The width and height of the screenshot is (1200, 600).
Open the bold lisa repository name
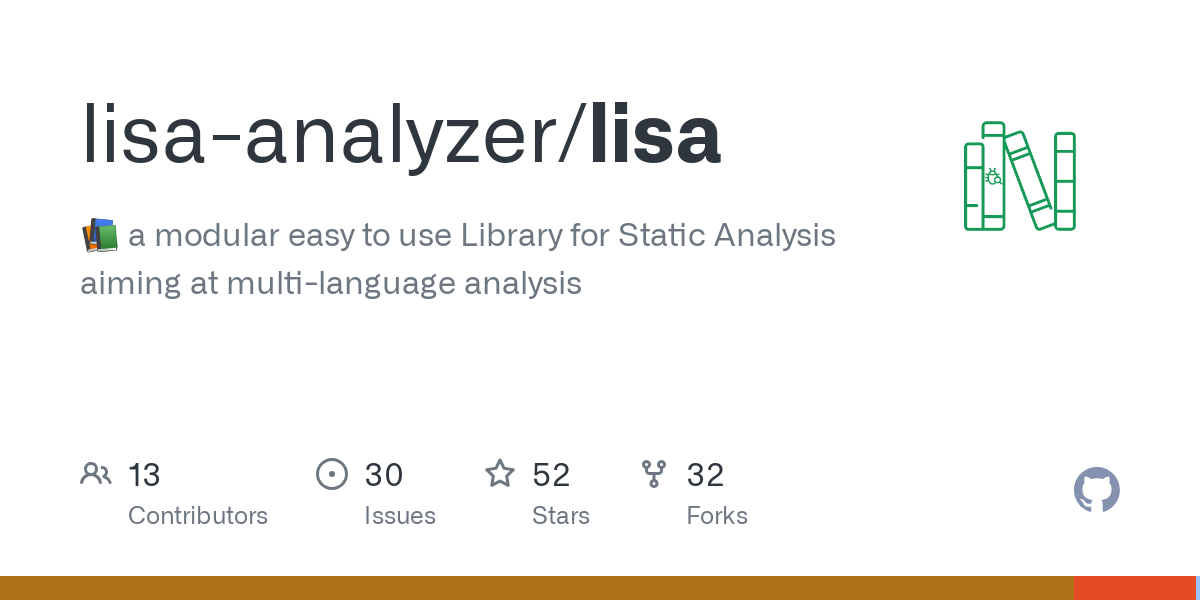pyautogui.click(x=655, y=136)
